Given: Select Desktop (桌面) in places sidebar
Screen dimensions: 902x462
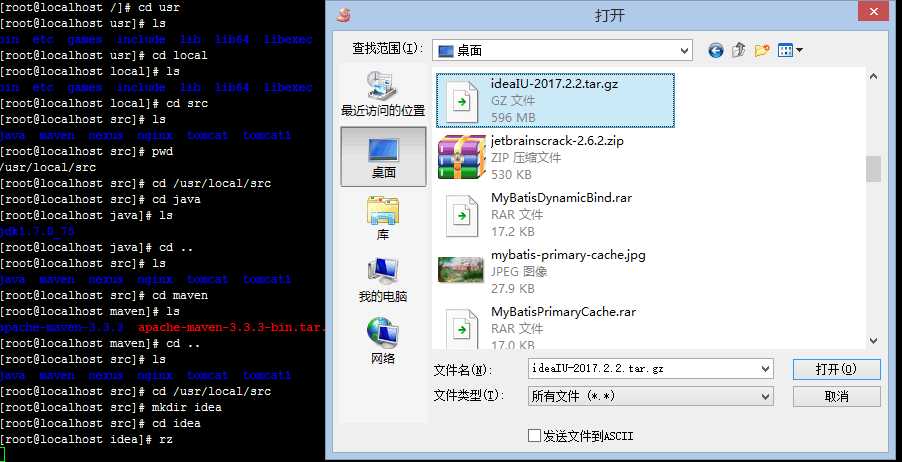Looking at the screenshot, I should [383, 156].
